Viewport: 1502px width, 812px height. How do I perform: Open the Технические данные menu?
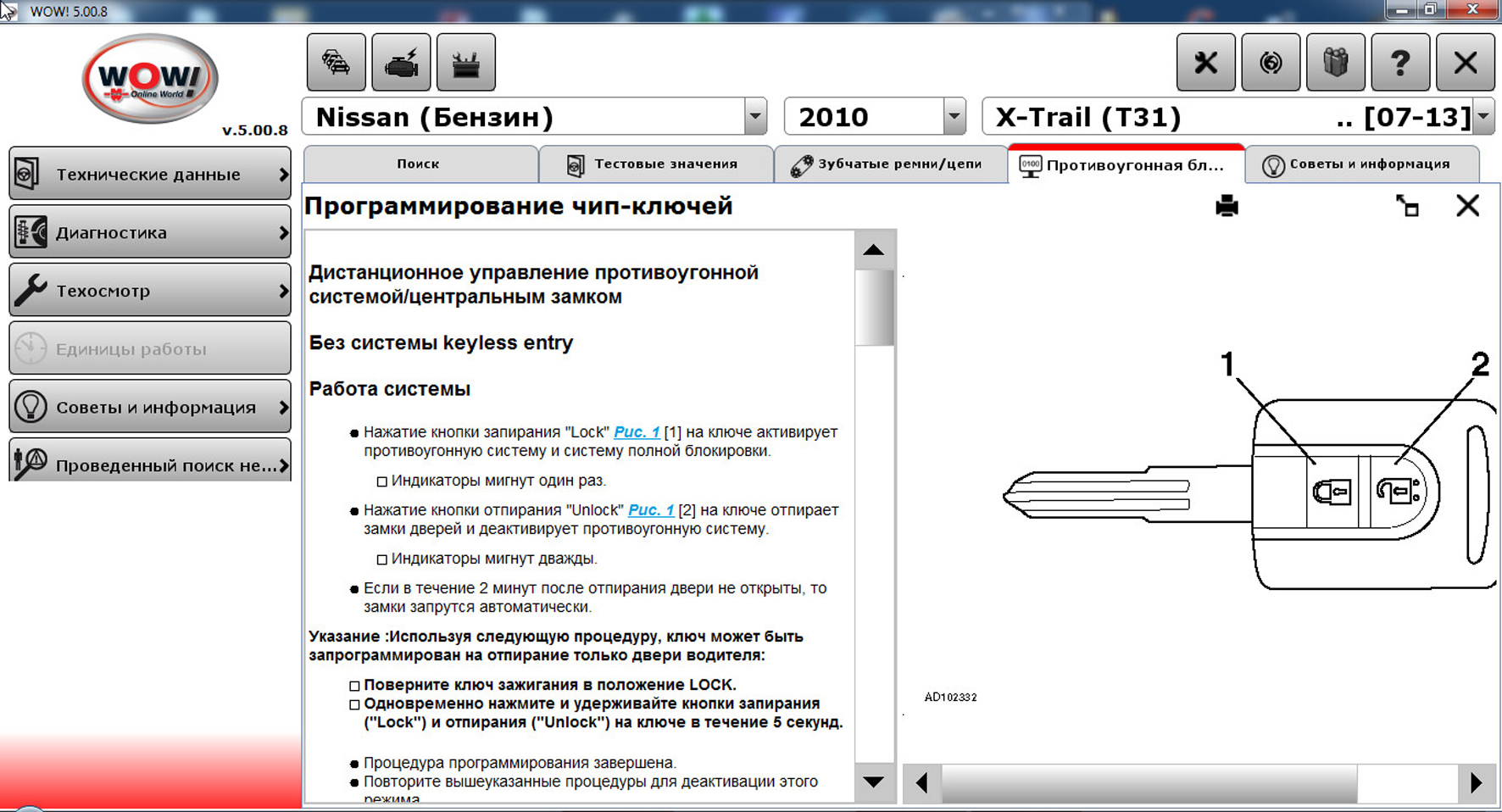tap(150, 174)
